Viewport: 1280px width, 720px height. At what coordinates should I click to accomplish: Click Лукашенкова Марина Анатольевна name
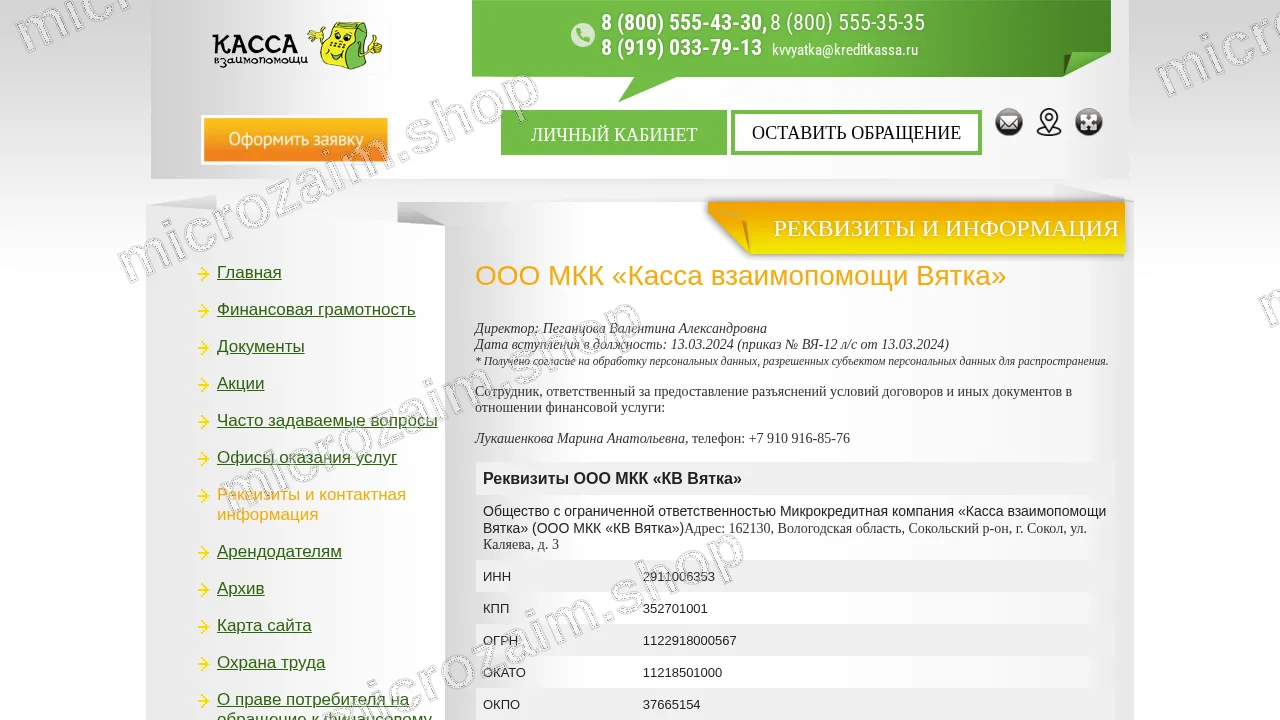[x=580, y=438]
